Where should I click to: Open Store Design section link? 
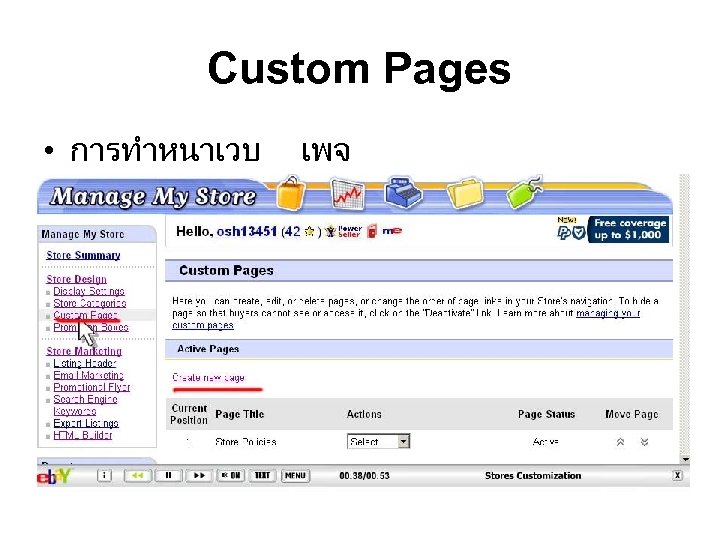76,279
